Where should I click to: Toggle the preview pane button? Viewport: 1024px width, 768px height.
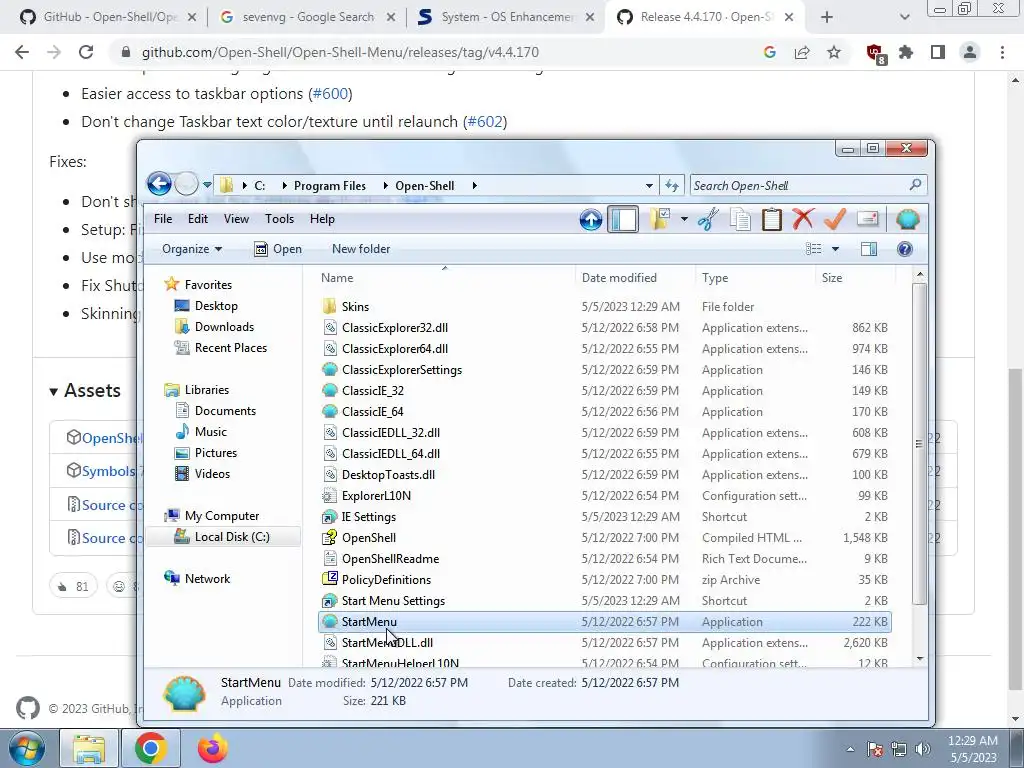coord(869,249)
